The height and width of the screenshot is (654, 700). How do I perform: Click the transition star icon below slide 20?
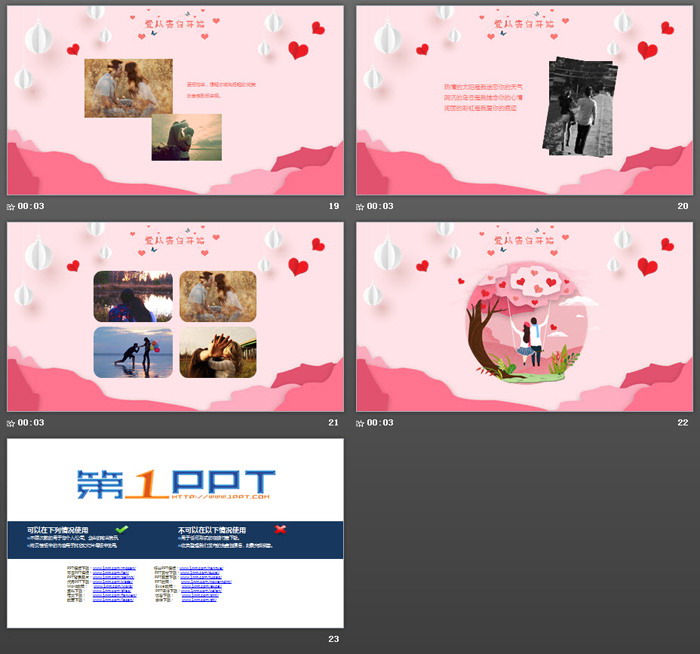point(360,206)
